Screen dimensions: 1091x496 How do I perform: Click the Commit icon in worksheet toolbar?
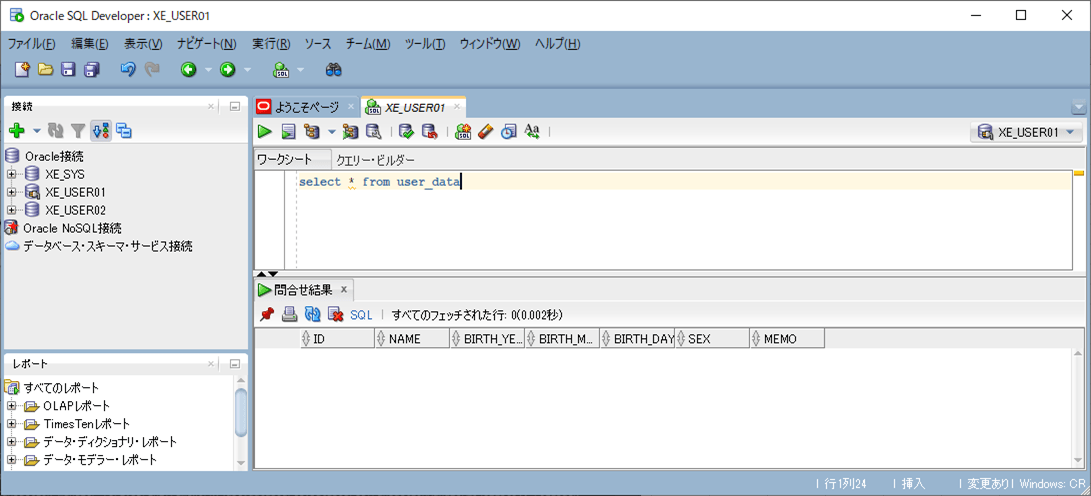click(406, 131)
